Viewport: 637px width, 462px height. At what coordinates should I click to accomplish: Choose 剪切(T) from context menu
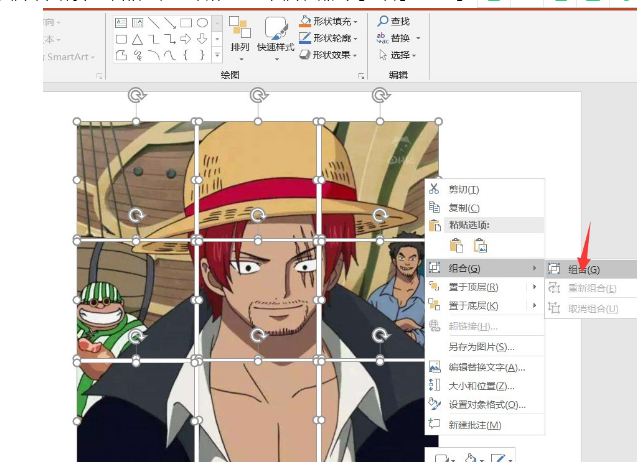(484, 189)
